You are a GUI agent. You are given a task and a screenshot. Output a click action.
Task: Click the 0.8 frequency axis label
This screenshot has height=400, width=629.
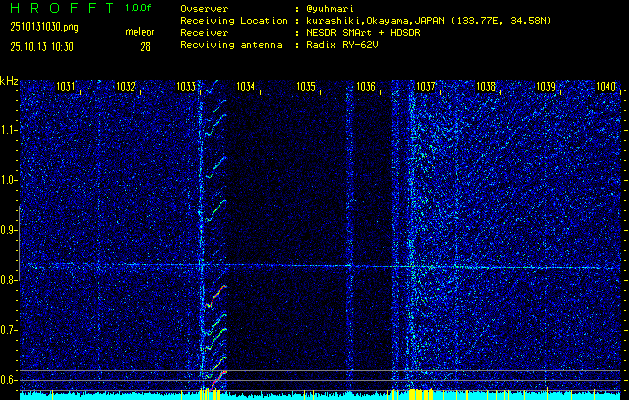(9, 280)
